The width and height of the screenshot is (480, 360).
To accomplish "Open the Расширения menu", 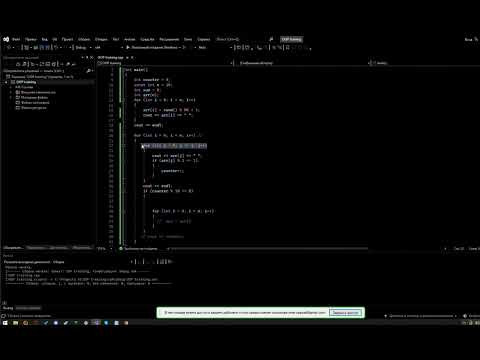I will tap(169, 39).
